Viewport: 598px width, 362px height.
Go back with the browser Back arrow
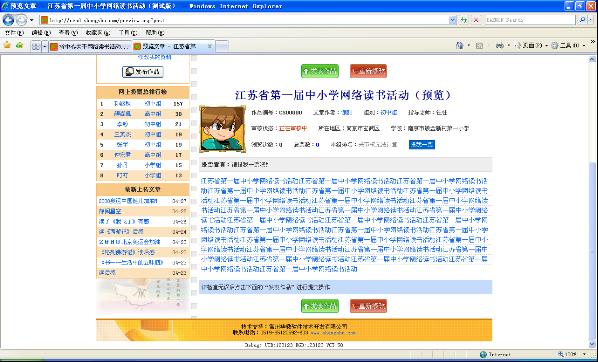coord(8,20)
